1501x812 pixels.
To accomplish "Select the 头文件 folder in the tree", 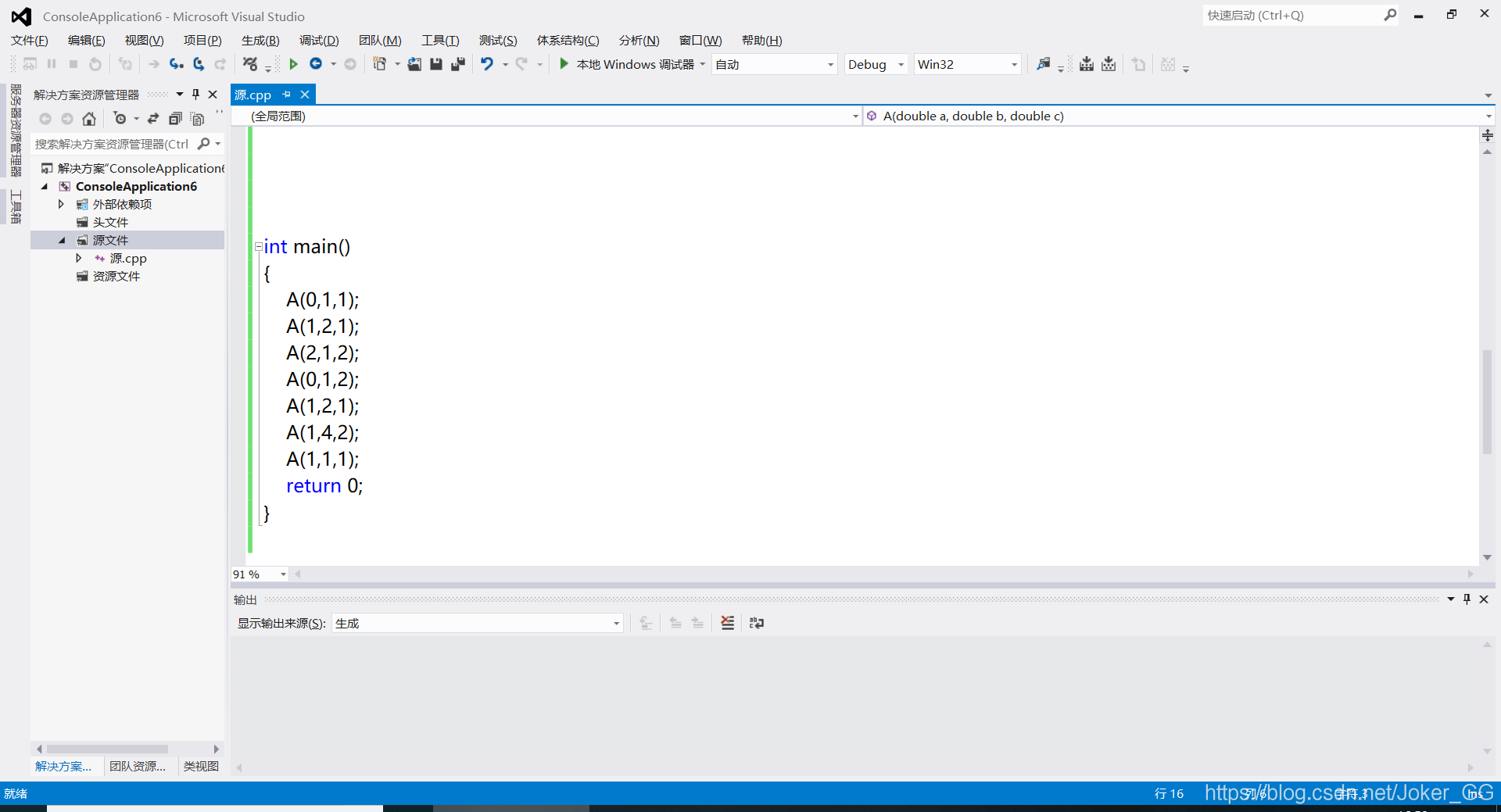I will pos(110,222).
